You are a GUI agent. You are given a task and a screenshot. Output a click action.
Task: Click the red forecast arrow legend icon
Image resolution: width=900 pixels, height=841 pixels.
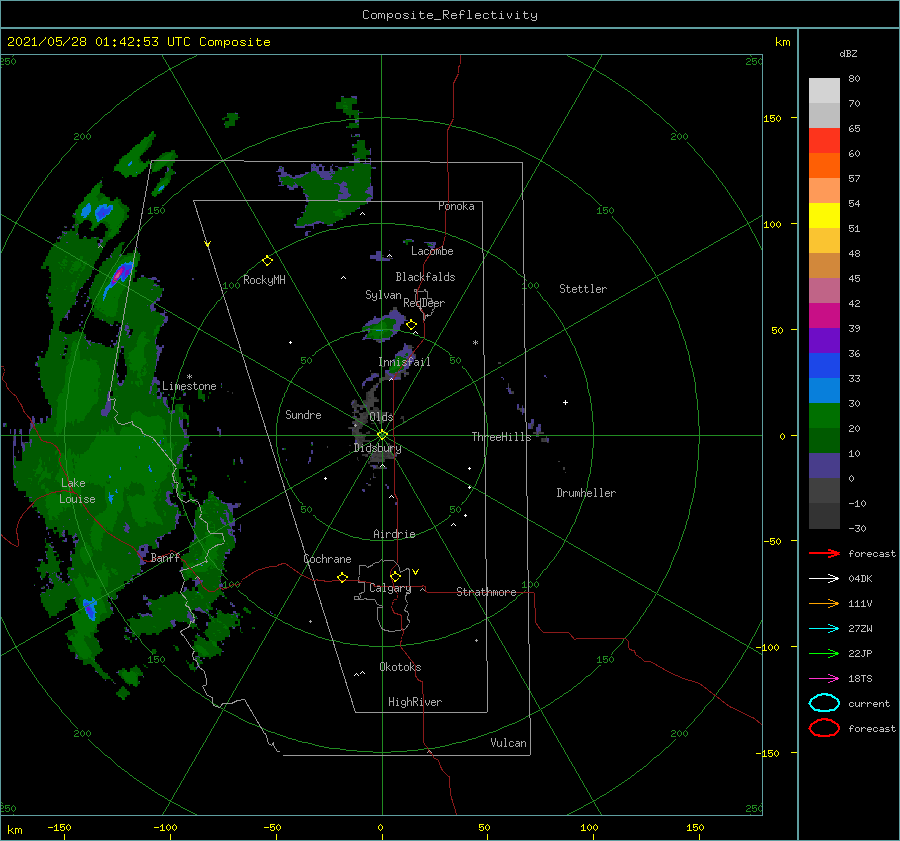point(824,553)
